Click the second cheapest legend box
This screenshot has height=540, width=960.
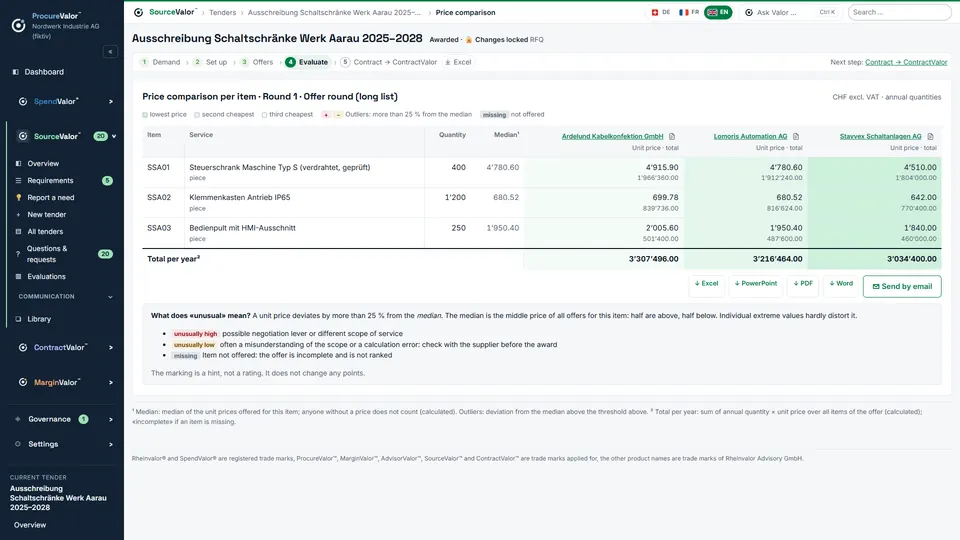pos(197,114)
